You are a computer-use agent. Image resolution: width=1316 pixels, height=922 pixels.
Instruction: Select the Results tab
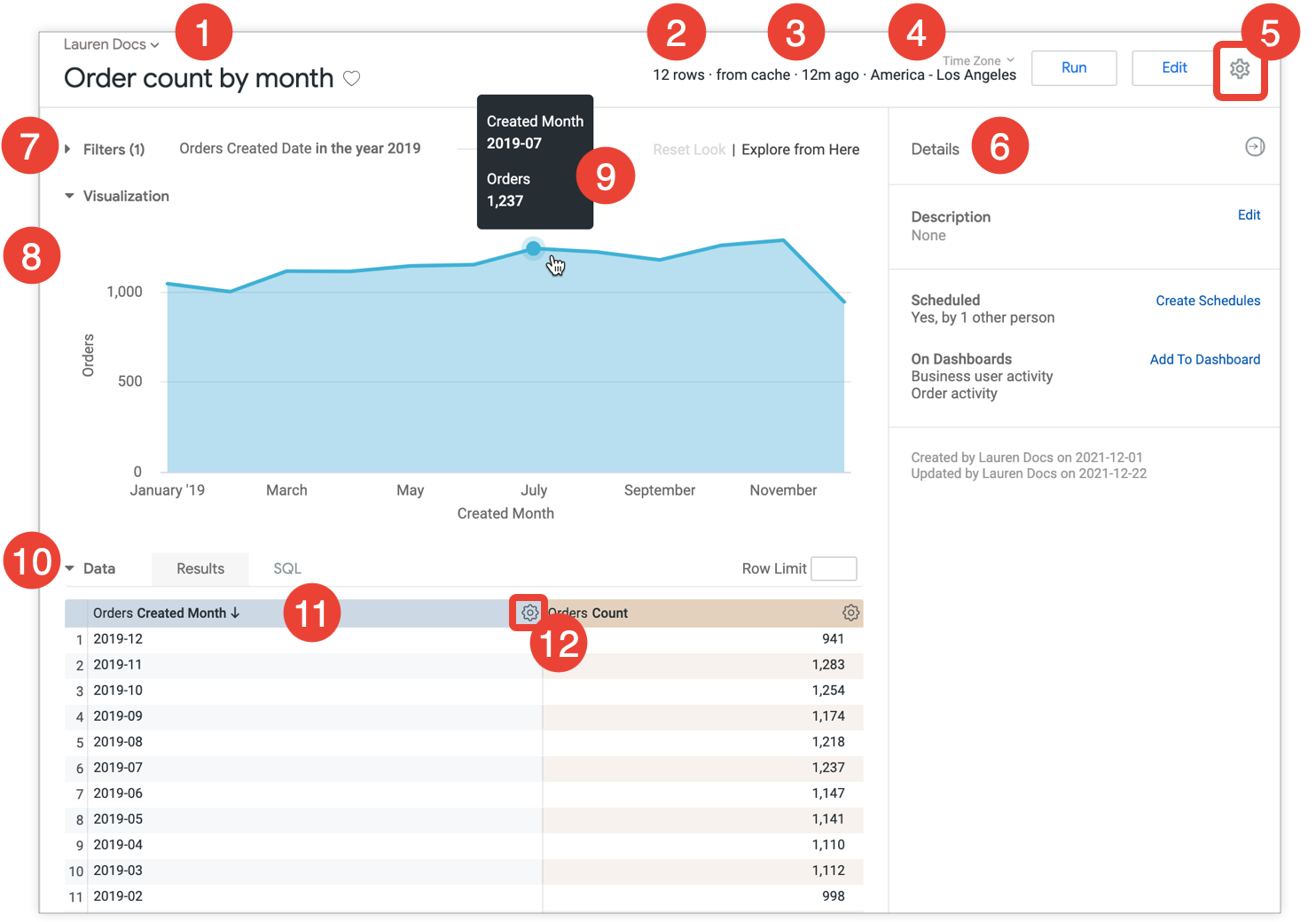[200, 568]
